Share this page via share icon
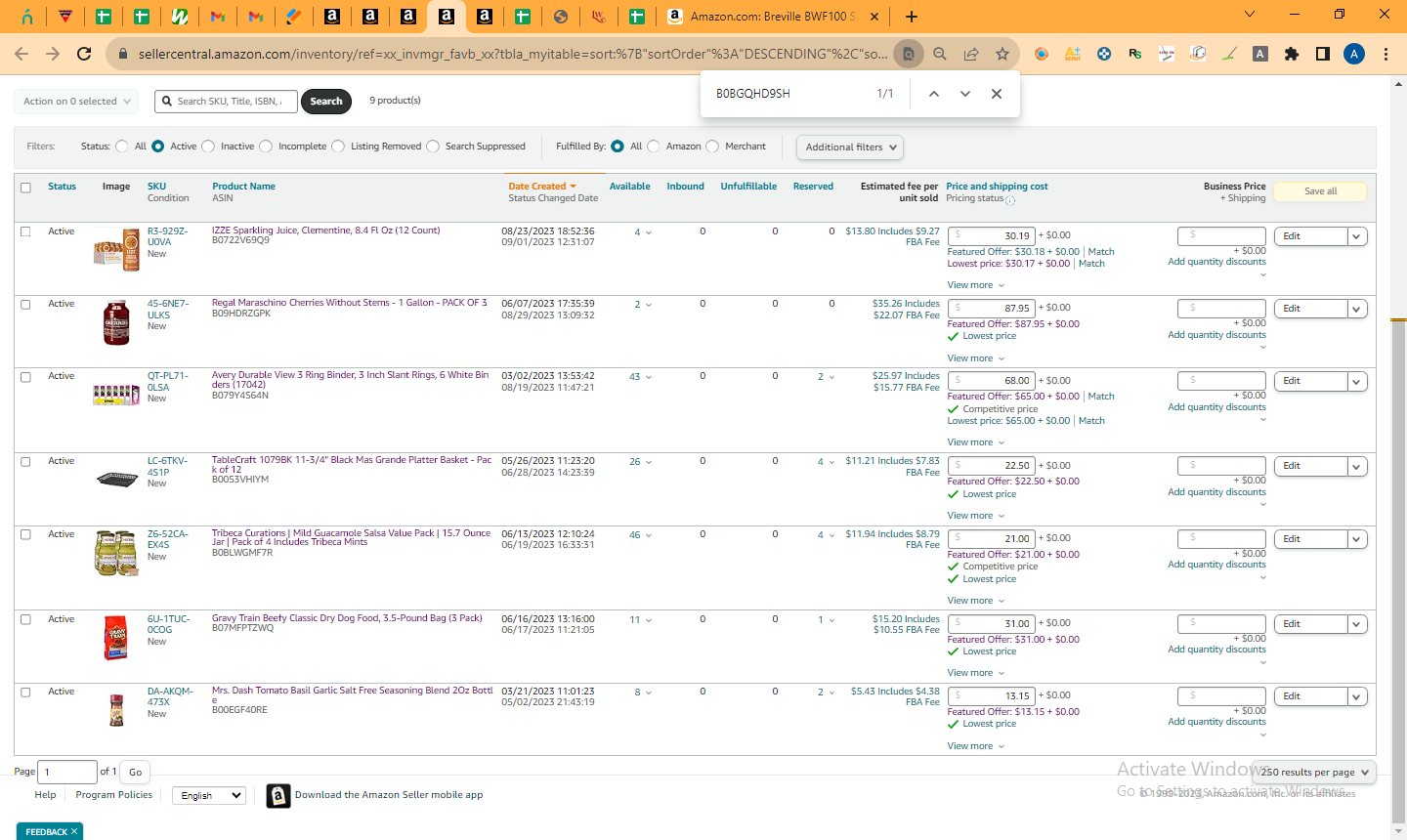 click(971, 54)
